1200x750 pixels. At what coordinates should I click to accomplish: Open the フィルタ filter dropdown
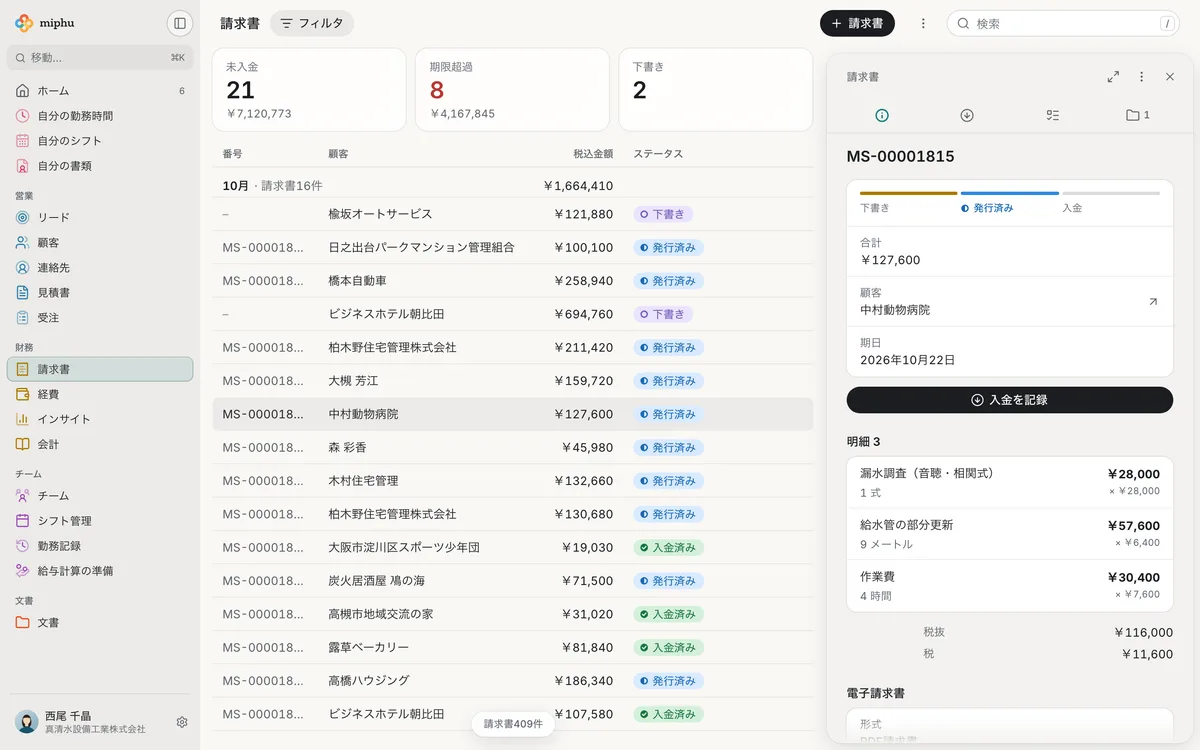point(312,23)
